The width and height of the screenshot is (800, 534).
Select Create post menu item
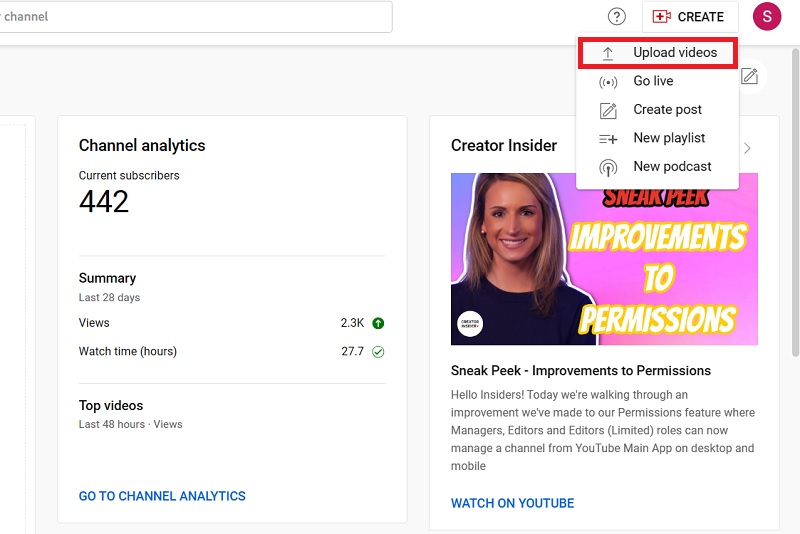(x=658, y=110)
